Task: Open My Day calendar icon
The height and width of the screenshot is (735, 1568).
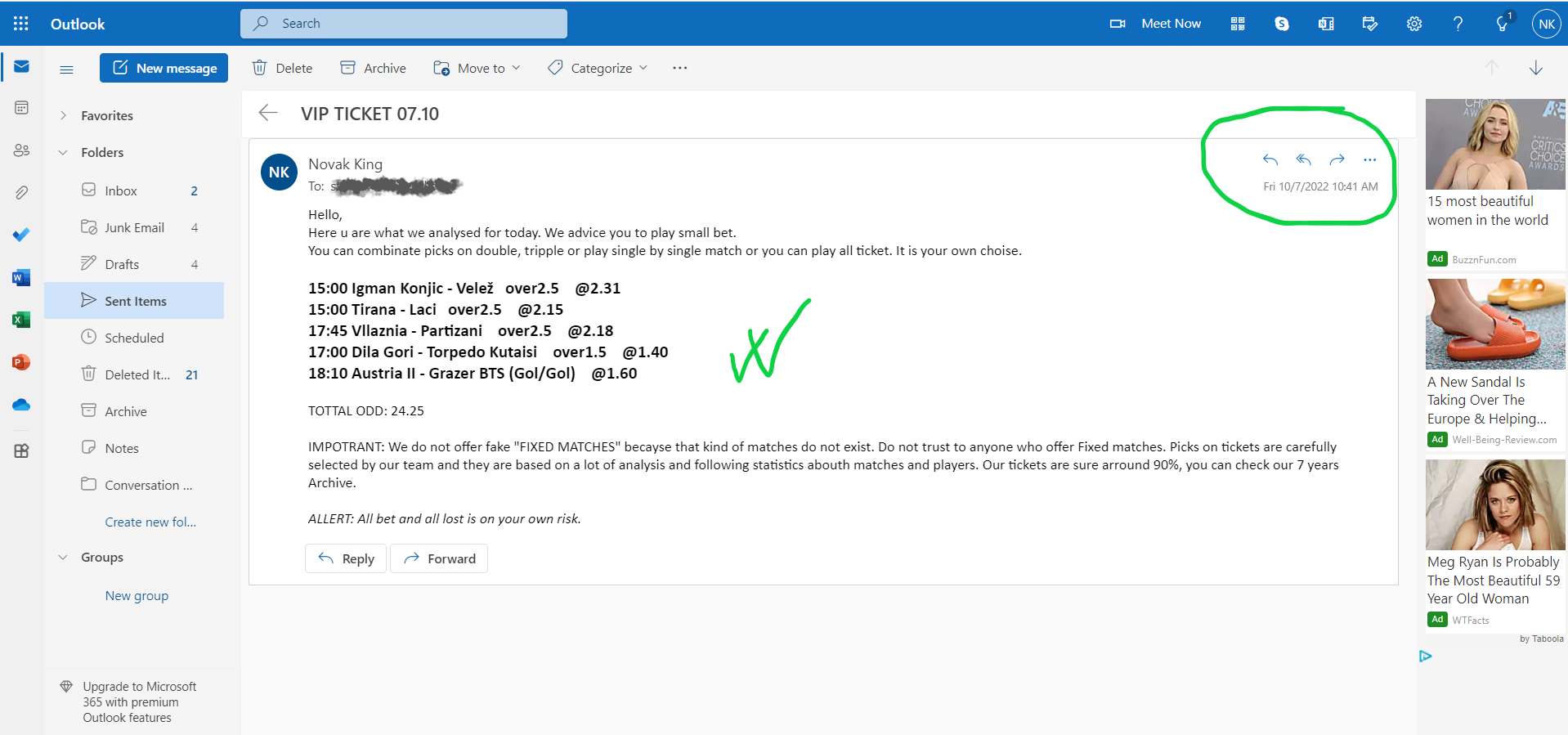Action: tap(1370, 24)
